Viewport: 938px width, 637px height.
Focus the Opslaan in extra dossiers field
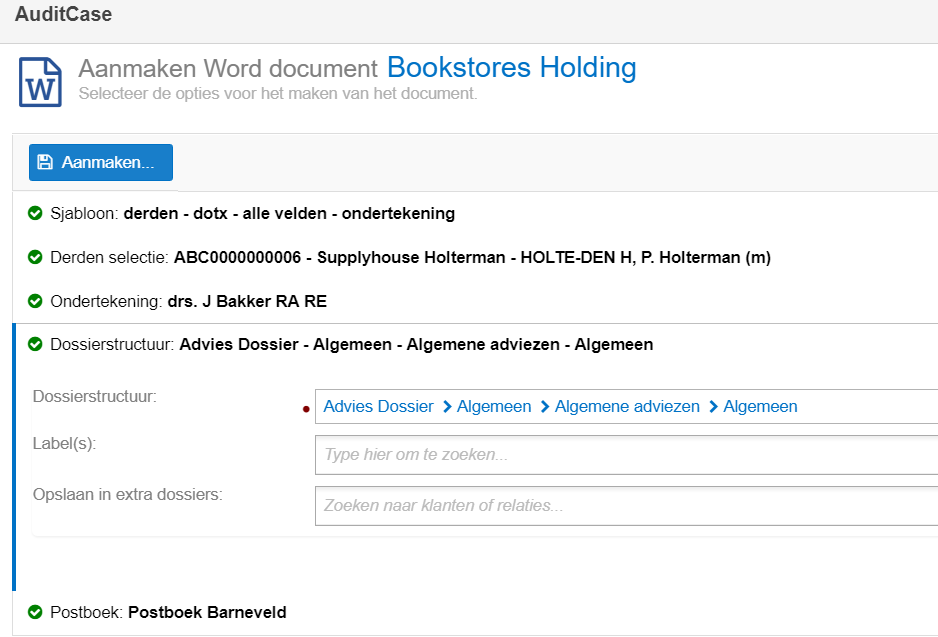tap(626, 506)
